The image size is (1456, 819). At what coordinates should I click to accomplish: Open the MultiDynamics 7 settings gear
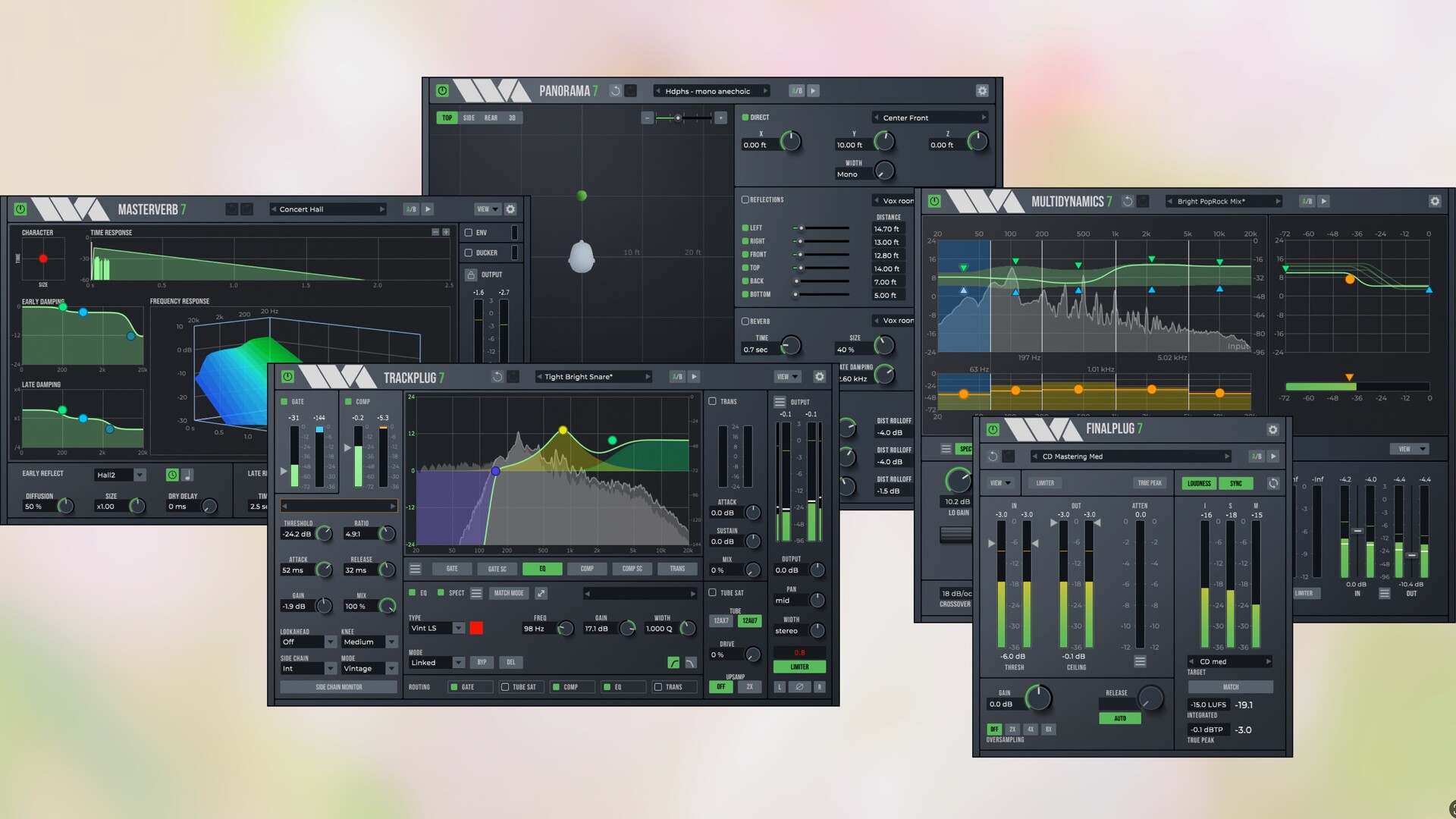pos(1434,202)
